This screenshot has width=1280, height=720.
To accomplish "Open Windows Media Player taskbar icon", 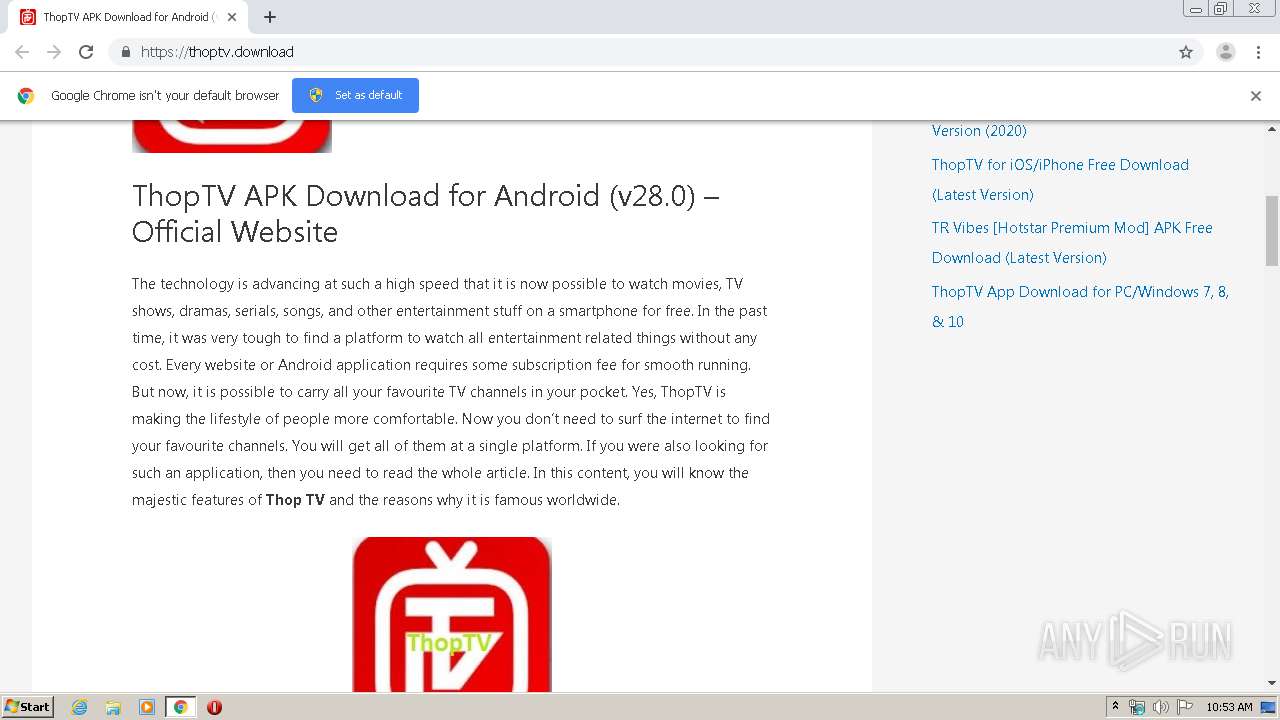I will pos(147,707).
